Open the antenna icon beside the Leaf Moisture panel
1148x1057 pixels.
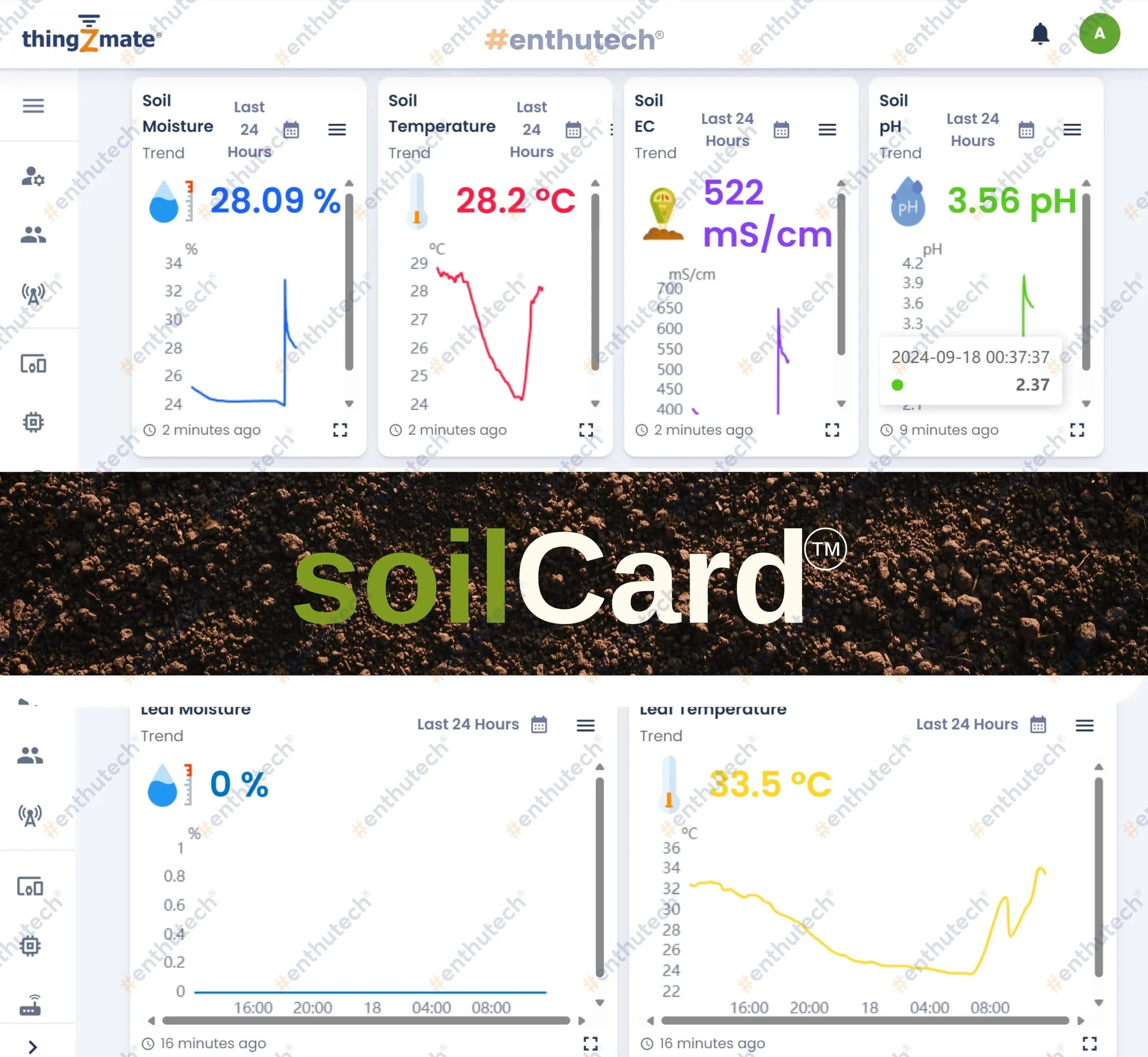[x=30, y=816]
